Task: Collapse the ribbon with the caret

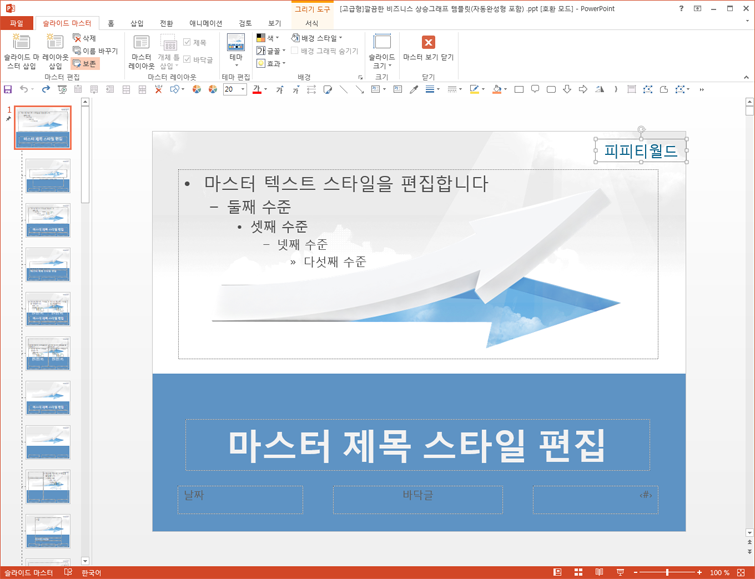Action: (746, 77)
